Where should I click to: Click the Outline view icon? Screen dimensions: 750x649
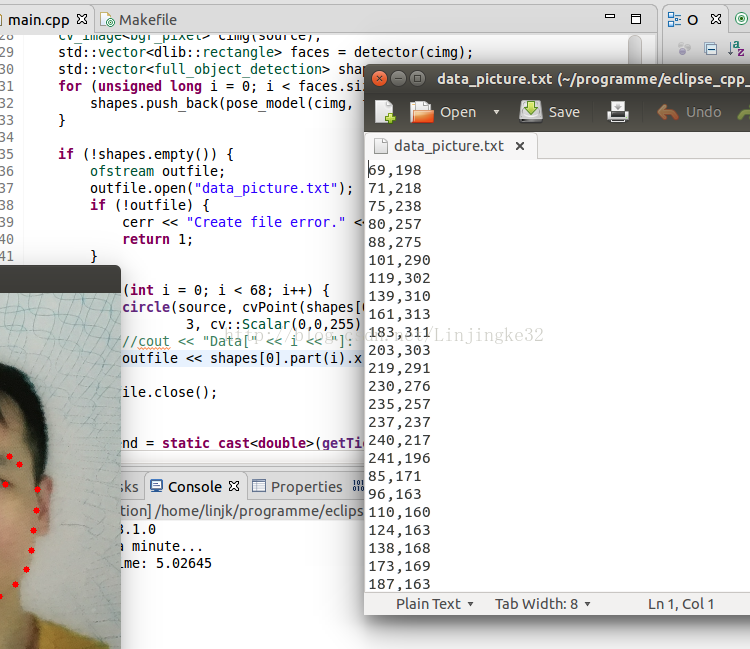point(673,19)
